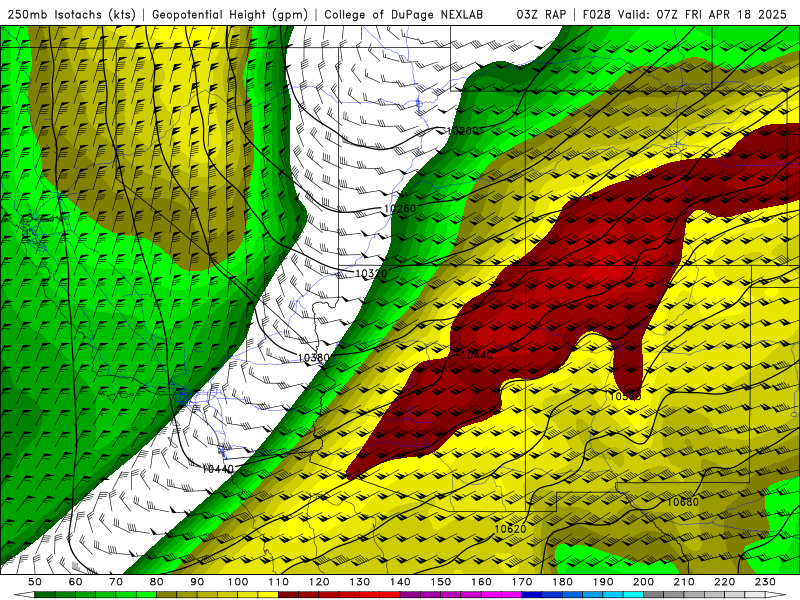Click the 10260 height contour label
The width and height of the screenshot is (800, 600).
coord(400,208)
